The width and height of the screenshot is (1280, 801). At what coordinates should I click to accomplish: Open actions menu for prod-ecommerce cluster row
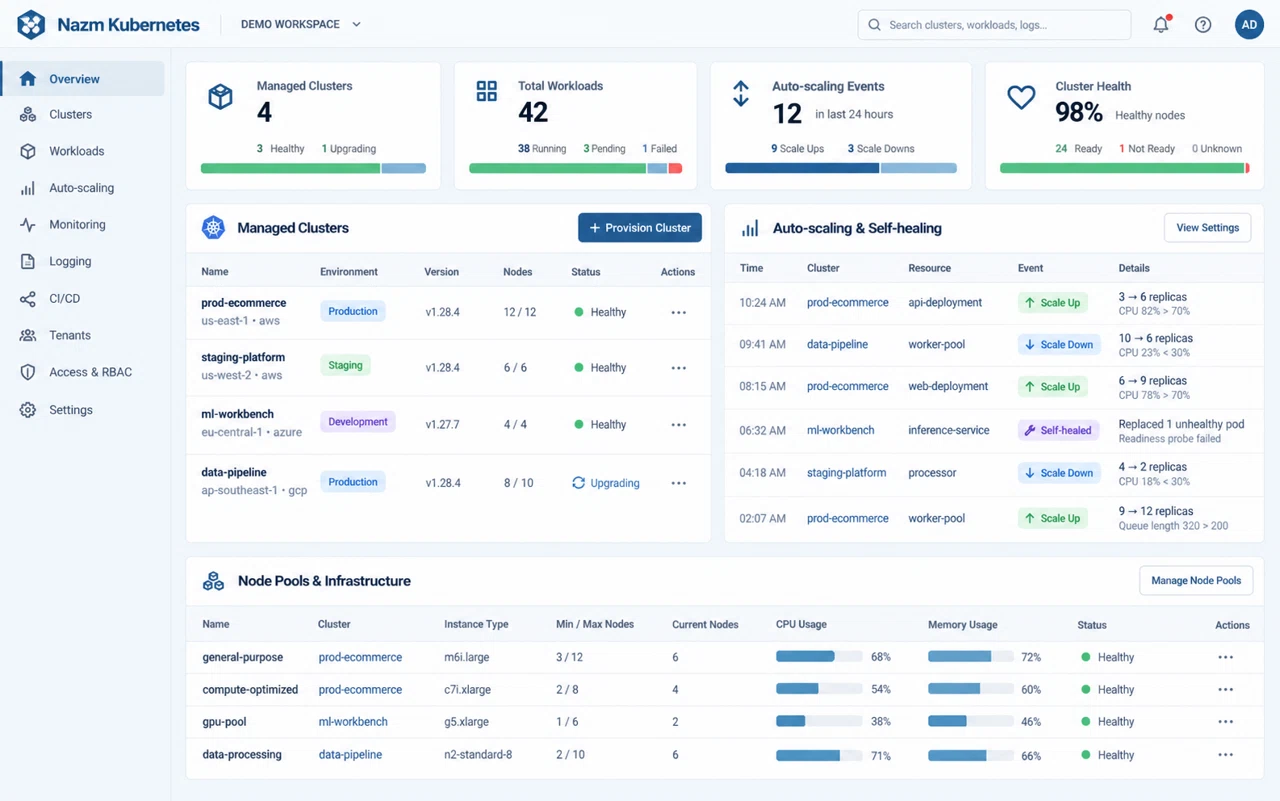(679, 313)
